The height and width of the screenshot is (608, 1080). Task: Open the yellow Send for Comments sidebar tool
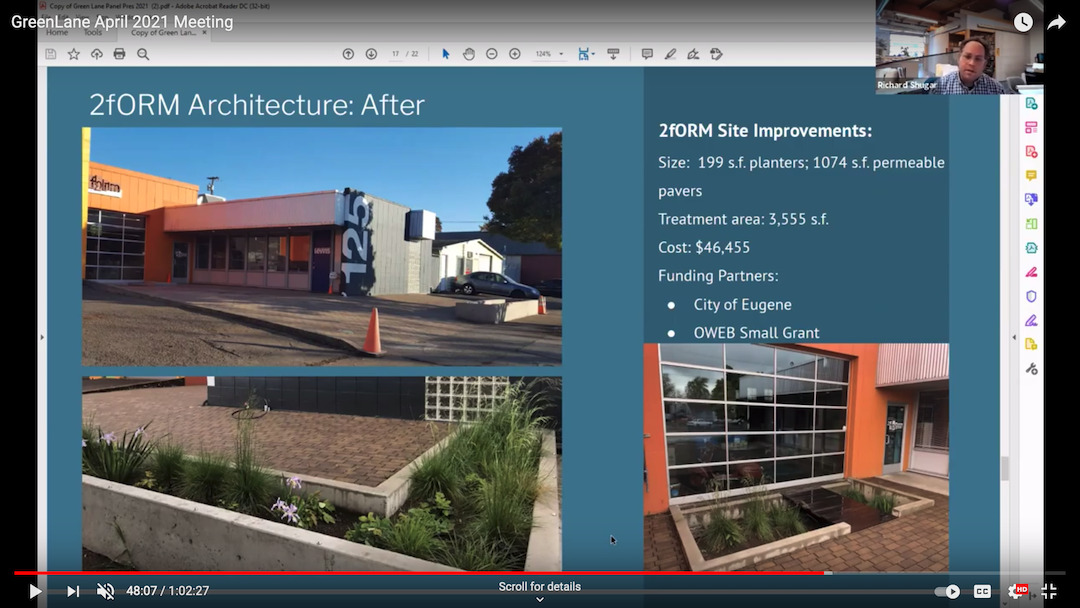[1031, 344]
